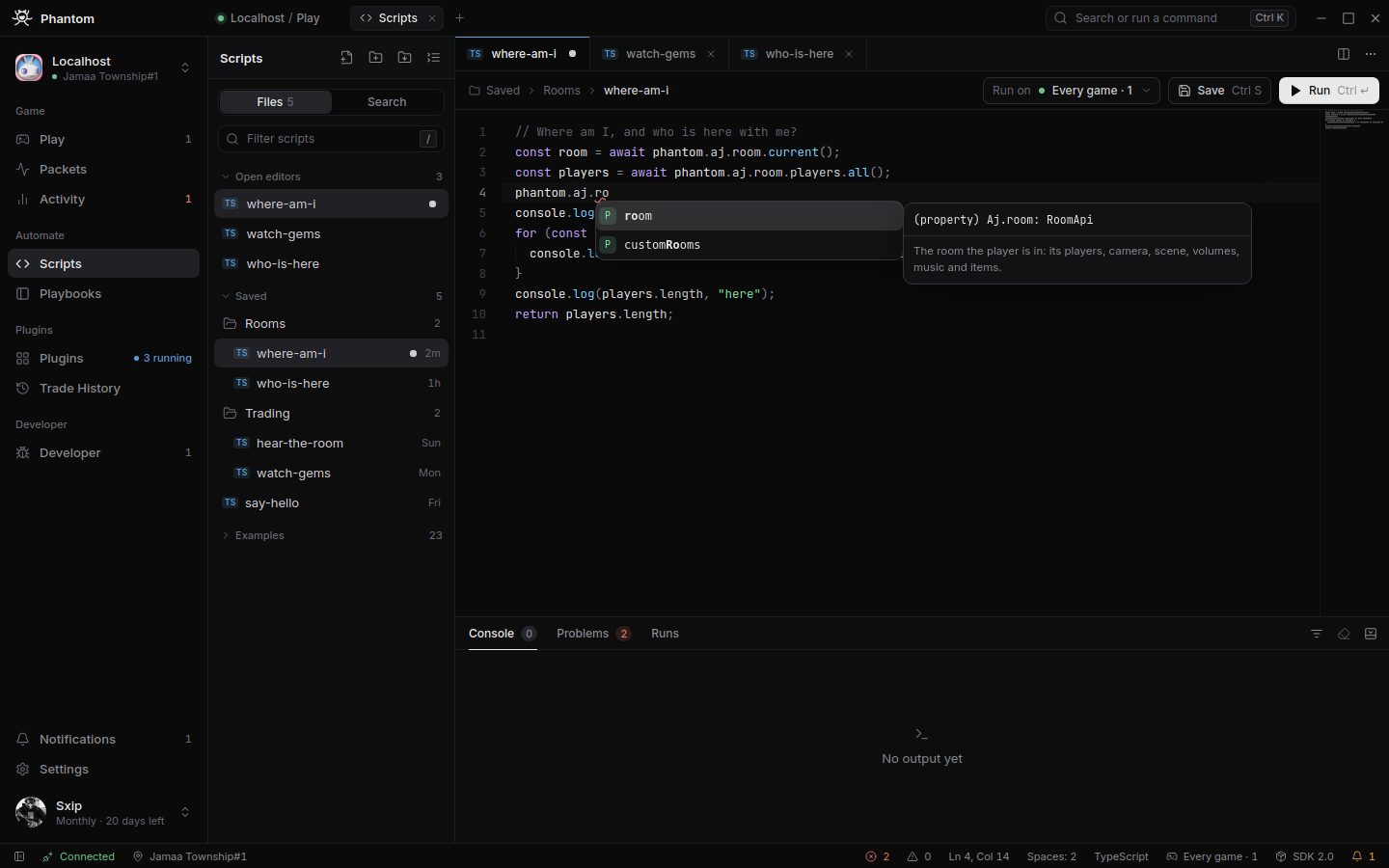
Task: Switch to Files view in Scripts panel
Action: (x=276, y=101)
